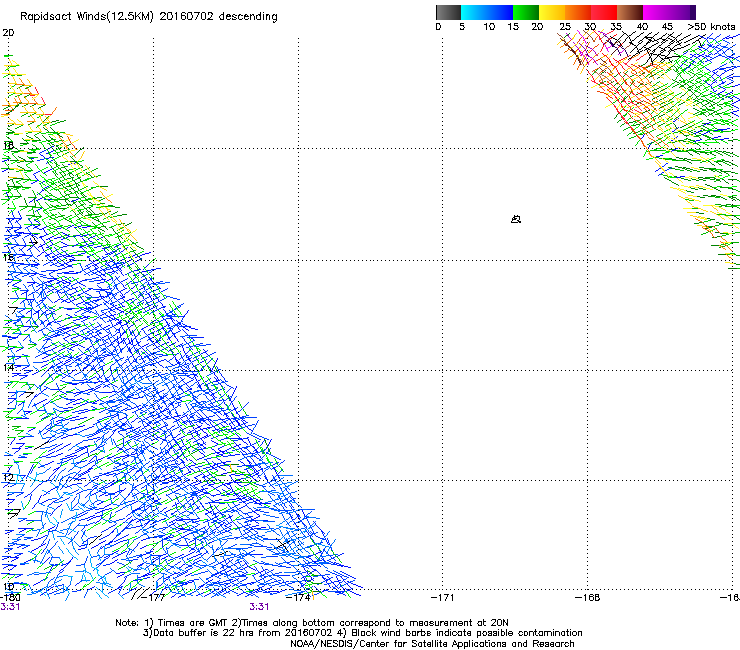Screen dimensions: 740x650
Task: Select the cyan-to-blue 5–15 knot legend band
Action: pos(487,12)
